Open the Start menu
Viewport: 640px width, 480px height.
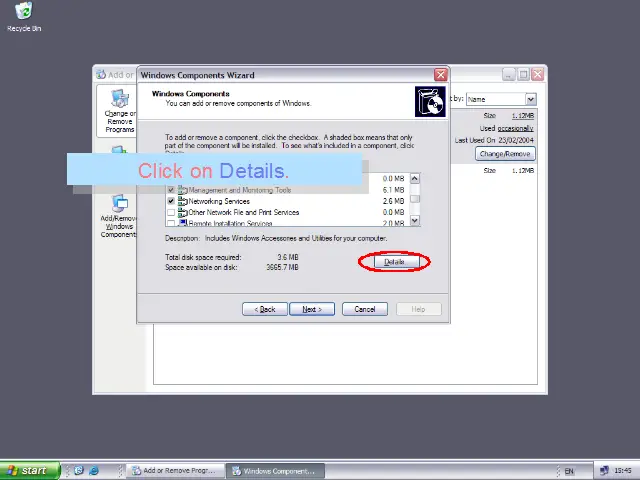[x=29, y=471]
